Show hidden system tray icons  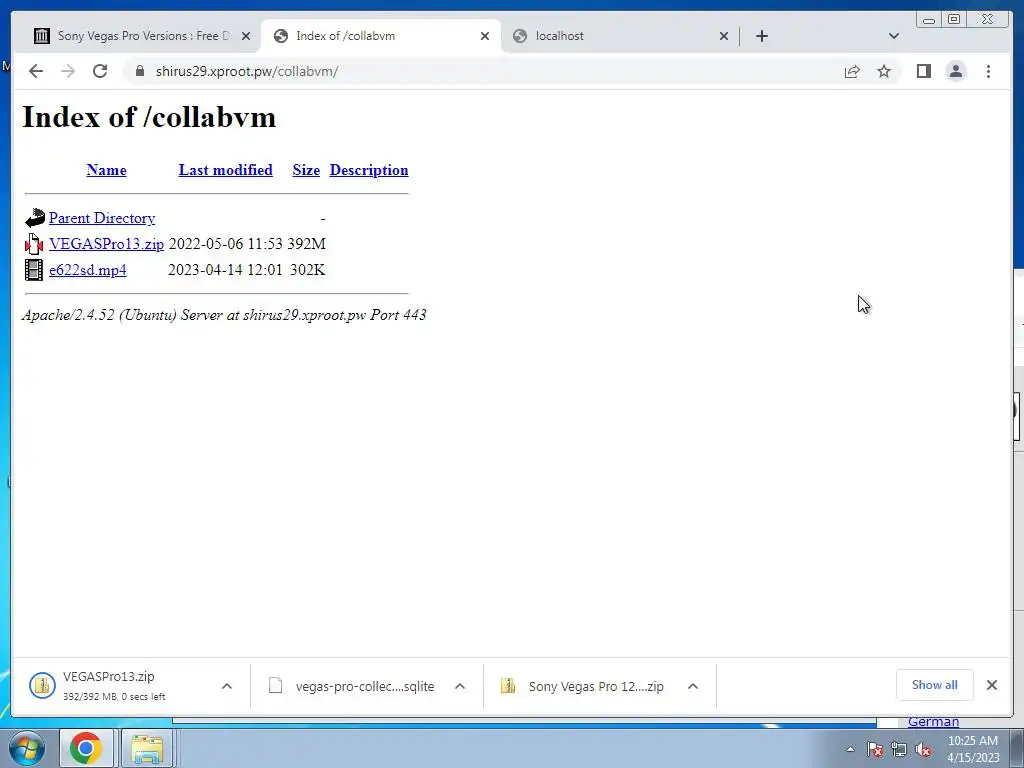pos(850,749)
